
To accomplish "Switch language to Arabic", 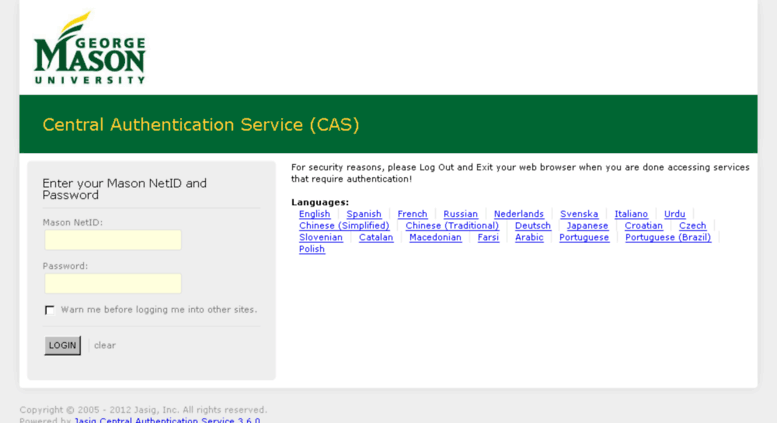I will [529, 237].
